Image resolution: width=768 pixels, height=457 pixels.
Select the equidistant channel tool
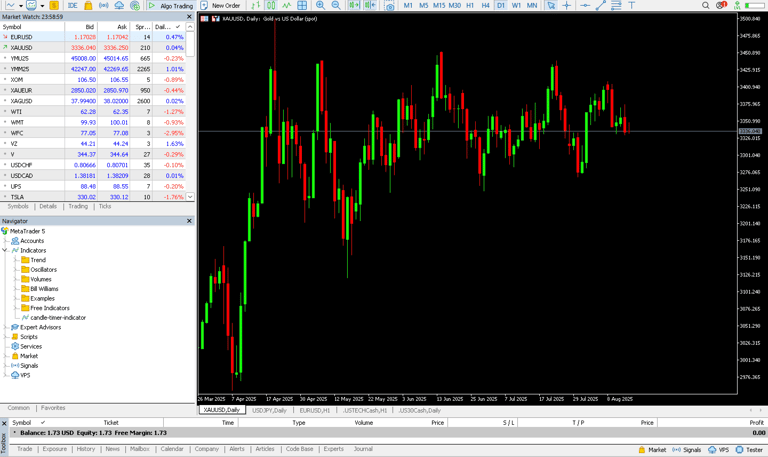click(x=616, y=5)
